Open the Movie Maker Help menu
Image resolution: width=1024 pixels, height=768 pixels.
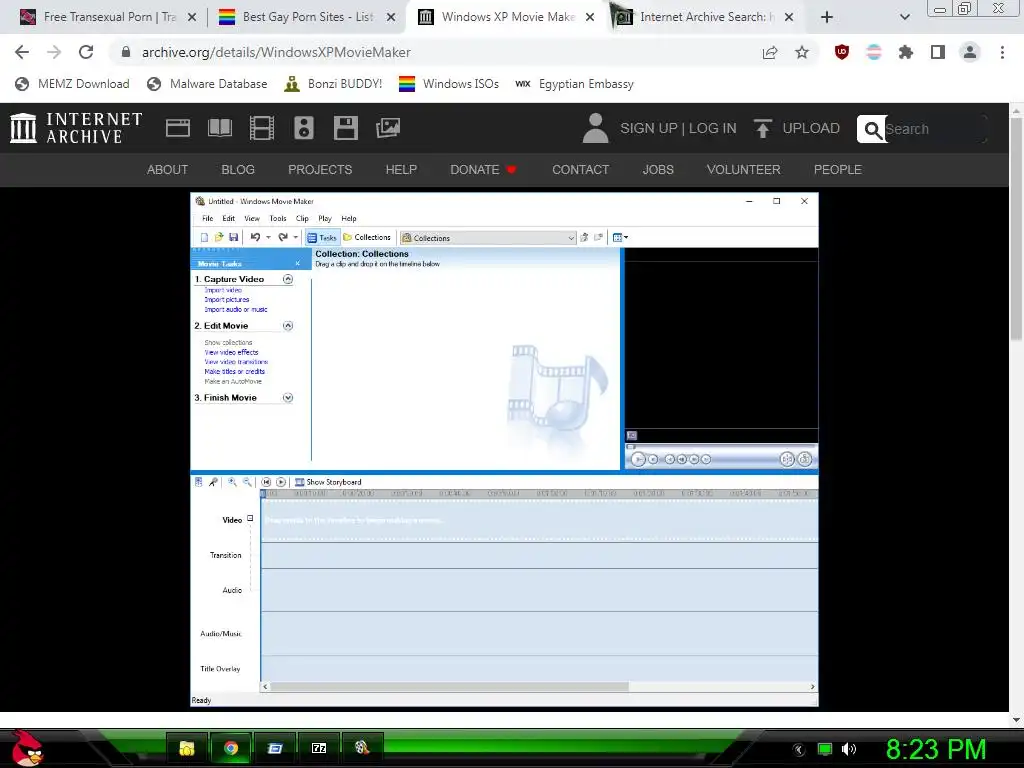point(349,219)
